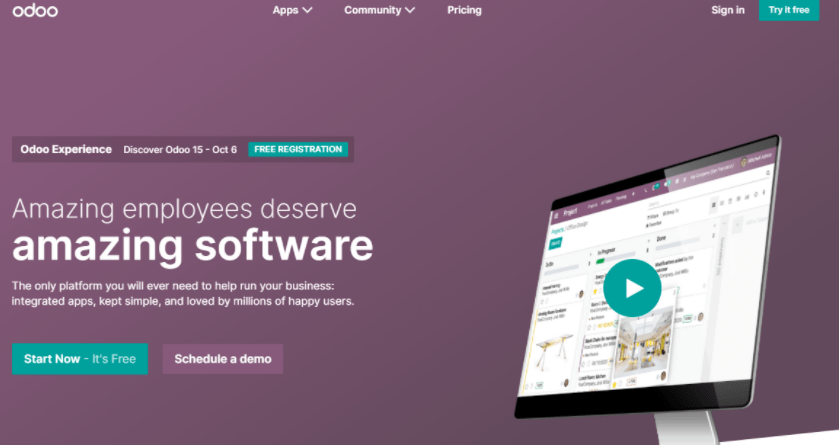Click the FREE REGISTRATION badge

(x=298, y=149)
